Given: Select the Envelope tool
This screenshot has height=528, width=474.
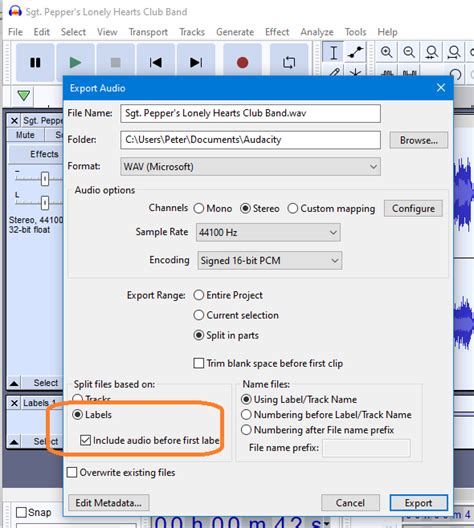Looking at the screenshot, I should pyautogui.click(x=355, y=52).
